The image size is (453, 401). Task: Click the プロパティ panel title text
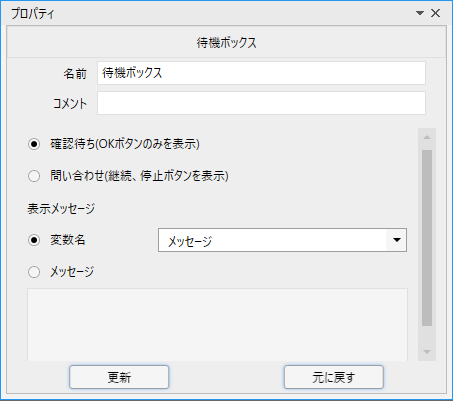pos(33,14)
